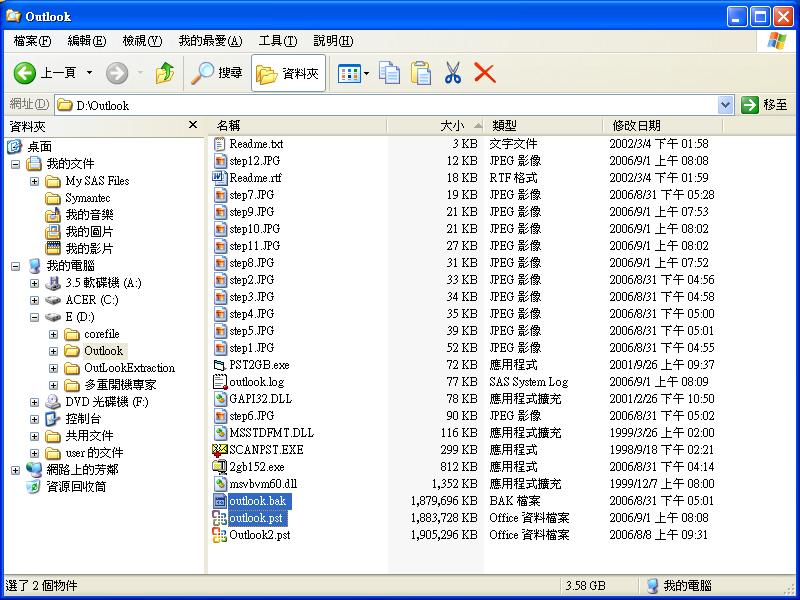The image size is (800, 600).
Task: Click the 3.5 軟碟機 (A:) drive icon
Action: click(53, 283)
